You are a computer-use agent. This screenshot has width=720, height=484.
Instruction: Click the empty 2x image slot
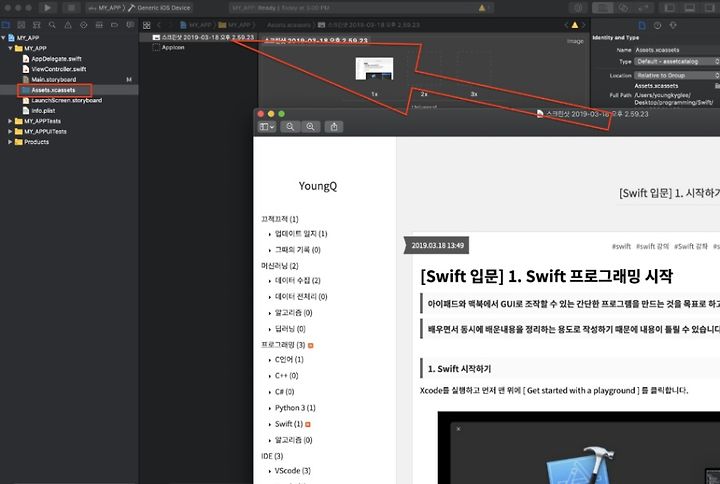(x=424, y=69)
